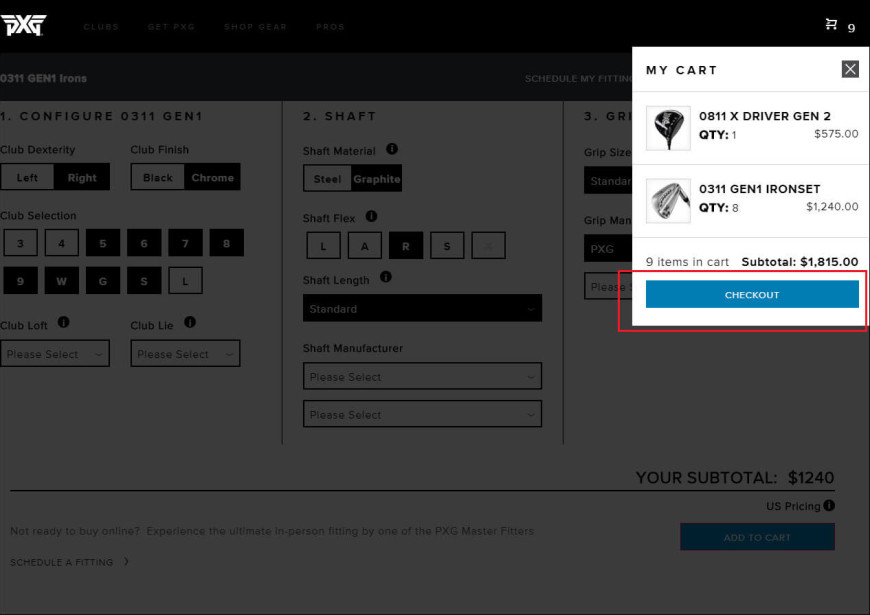The width and height of the screenshot is (870, 615).
Task: Open the shopping cart icon
Action: point(831,24)
